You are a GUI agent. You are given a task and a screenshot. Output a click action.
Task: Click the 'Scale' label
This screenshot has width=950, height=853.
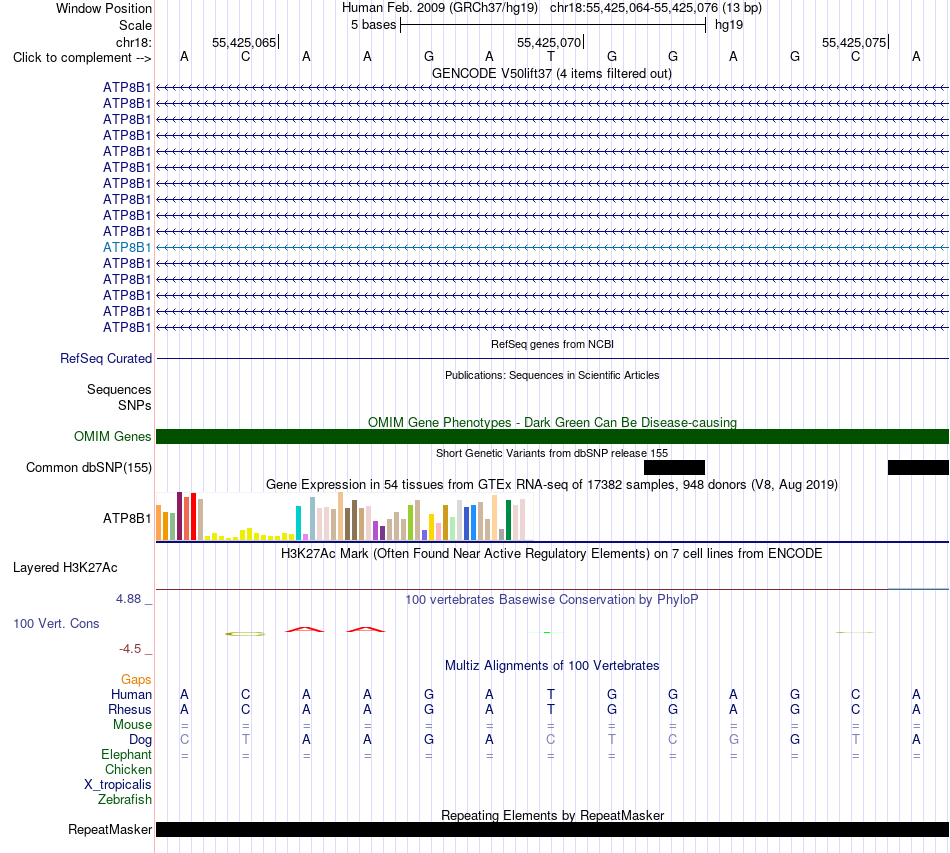pos(135,25)
